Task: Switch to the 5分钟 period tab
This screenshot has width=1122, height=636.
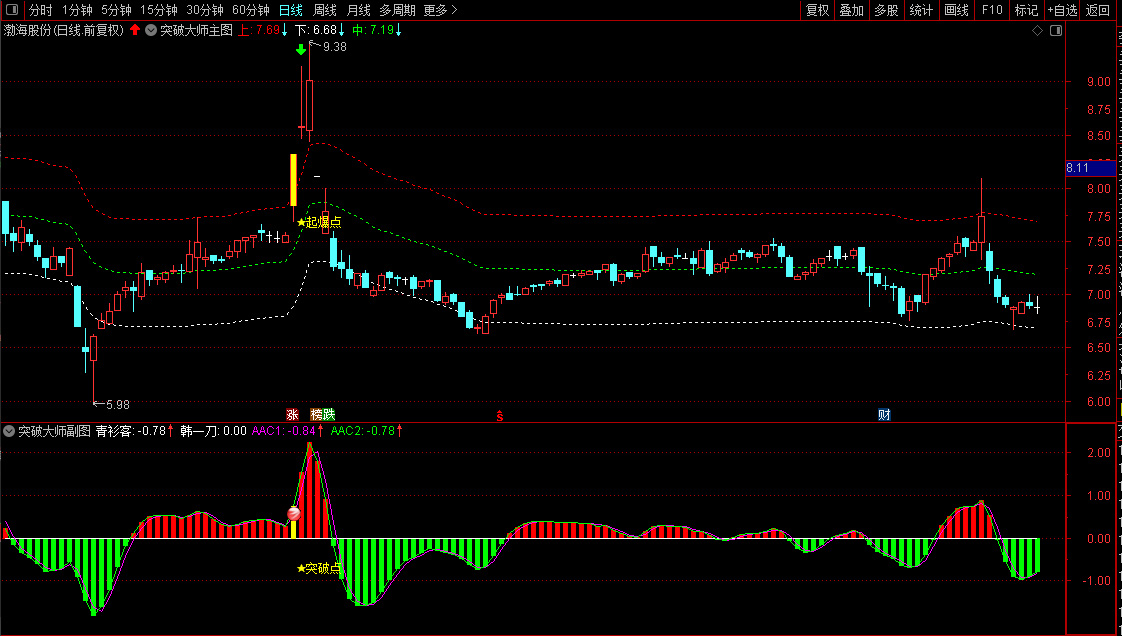Action: [x=116, y=10]
